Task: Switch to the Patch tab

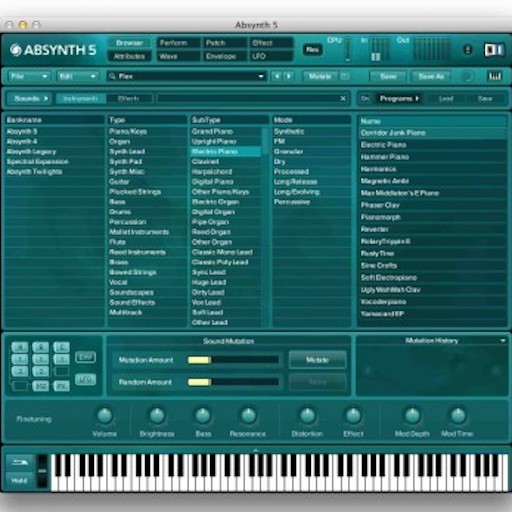Action: [x=225, y=43]
